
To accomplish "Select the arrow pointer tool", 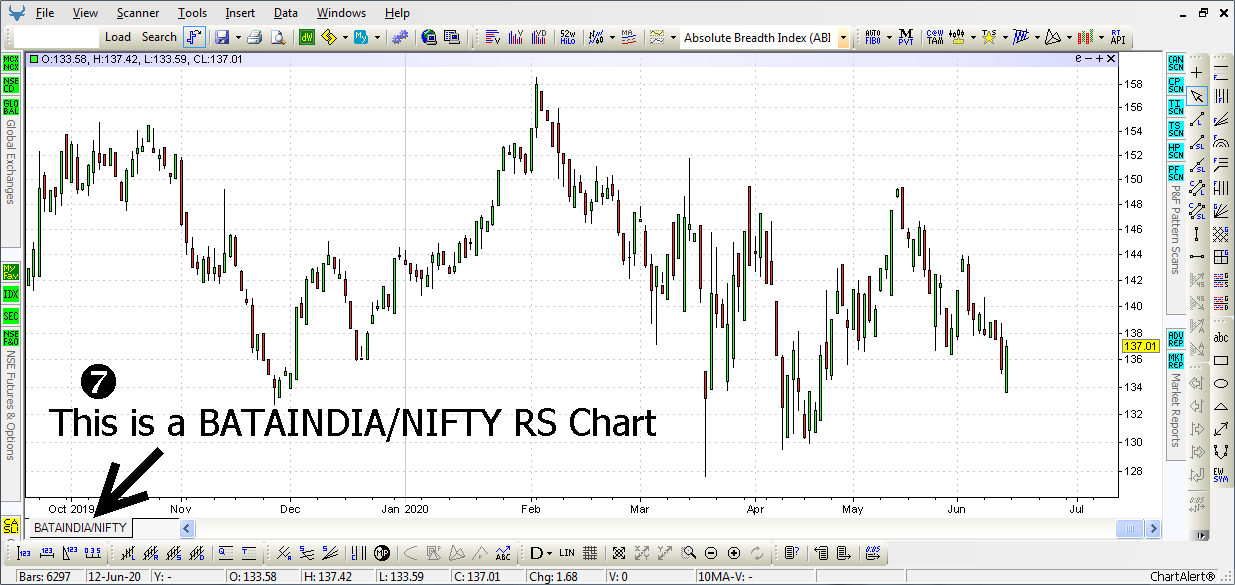I will [1197, 96].
